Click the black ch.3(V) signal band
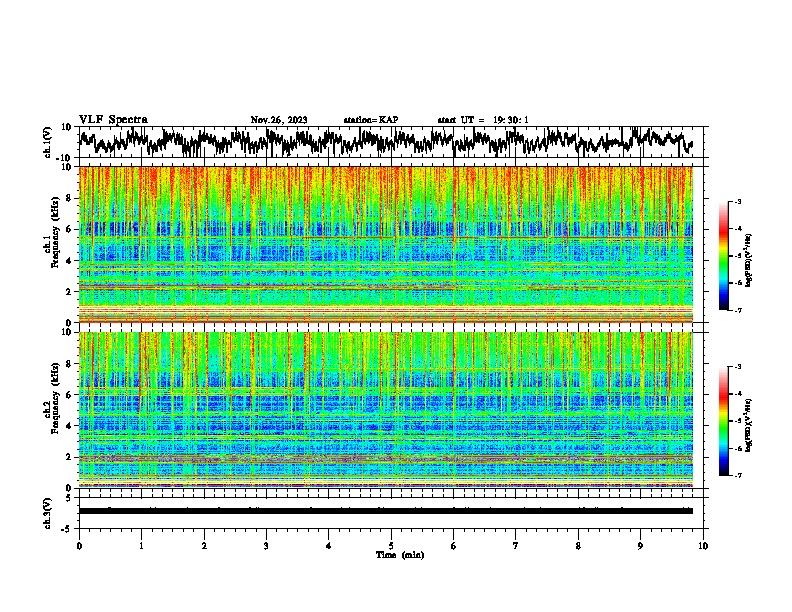Screen dimensions: 792x612 (x=386, y=511)
